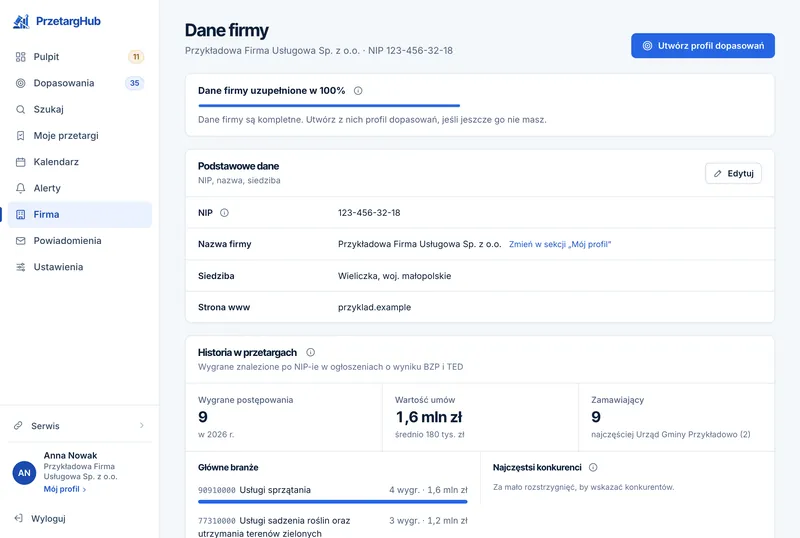This screenshot has width=800, height=538.
Task: Click the pencil icon in Edytuj button
Action: click(x=717, y=174)
